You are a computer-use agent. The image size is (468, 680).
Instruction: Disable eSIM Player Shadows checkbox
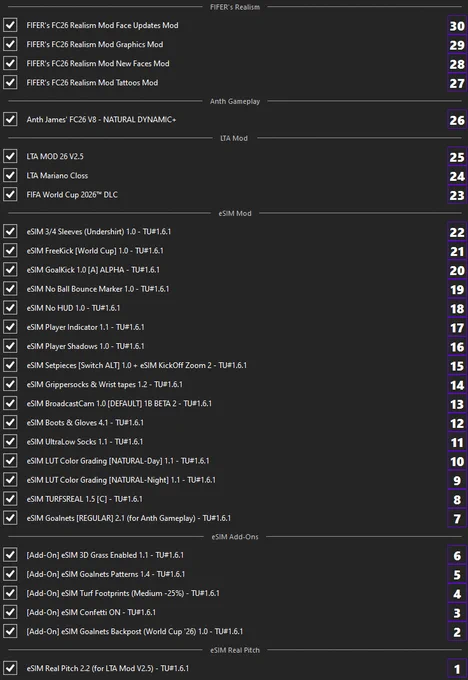coord(10,346)
